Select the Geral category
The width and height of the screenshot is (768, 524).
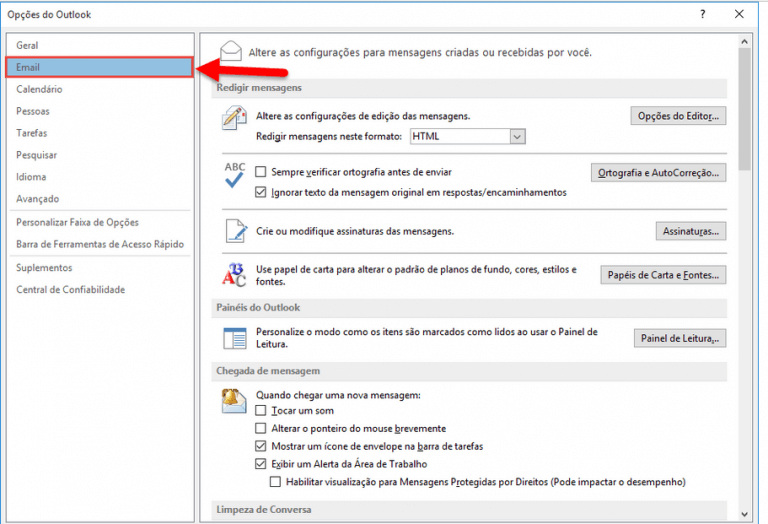(100, 45)
